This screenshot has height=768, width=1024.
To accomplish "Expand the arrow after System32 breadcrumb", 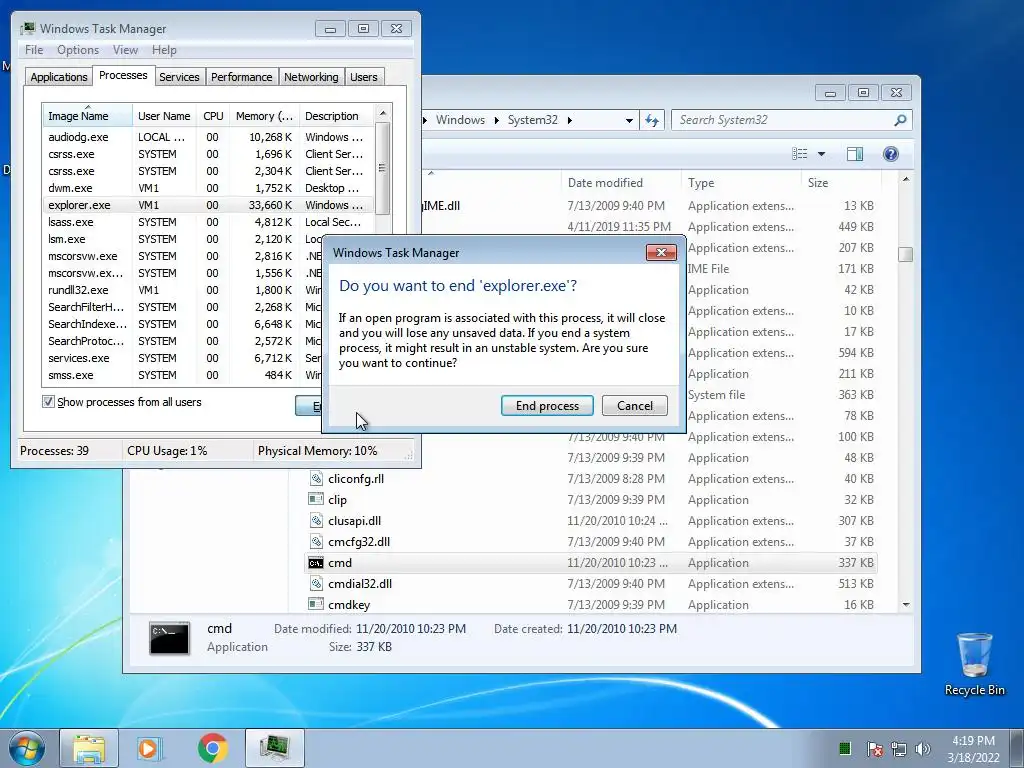I will coord(569,120).
